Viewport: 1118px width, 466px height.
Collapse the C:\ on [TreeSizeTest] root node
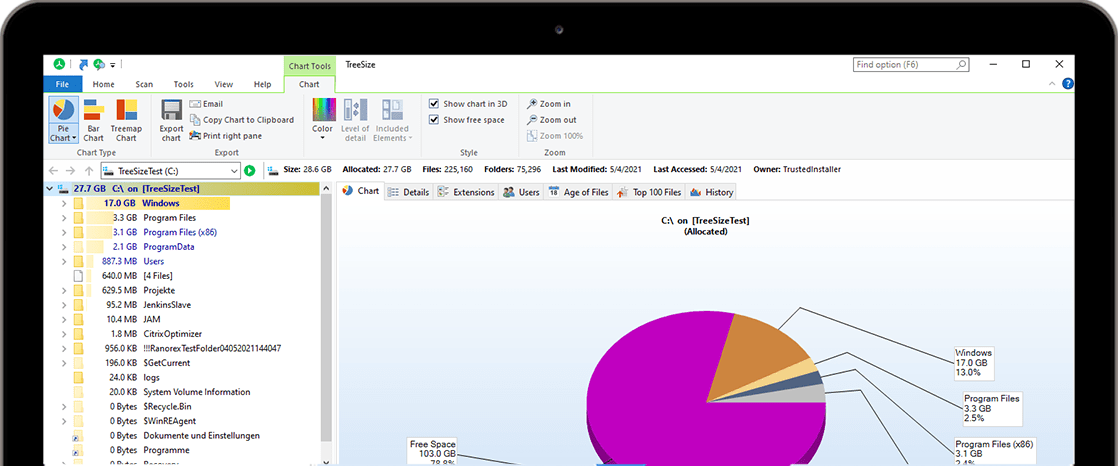pos(49,189)
